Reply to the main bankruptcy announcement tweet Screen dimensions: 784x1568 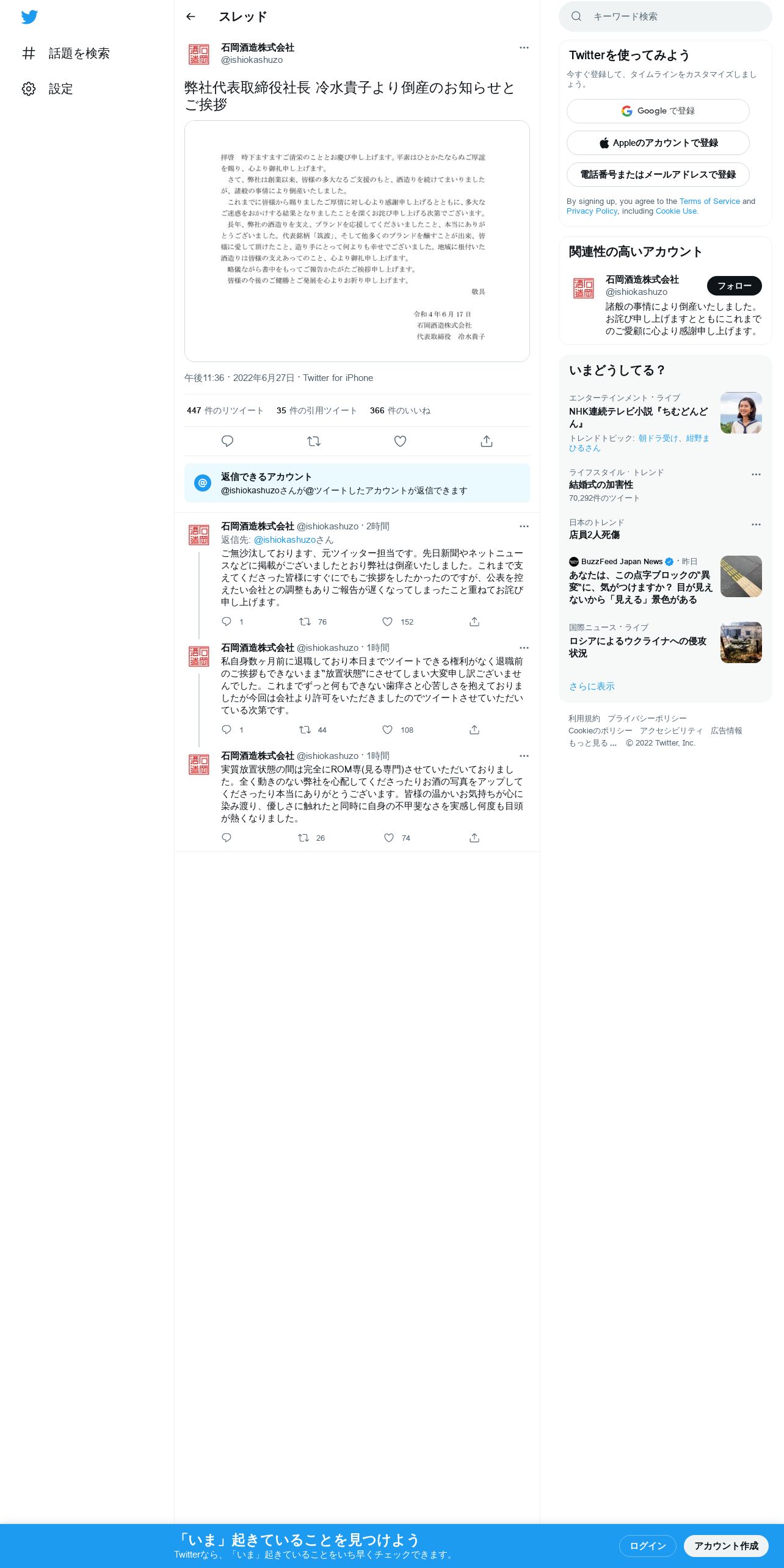point(227,441)
